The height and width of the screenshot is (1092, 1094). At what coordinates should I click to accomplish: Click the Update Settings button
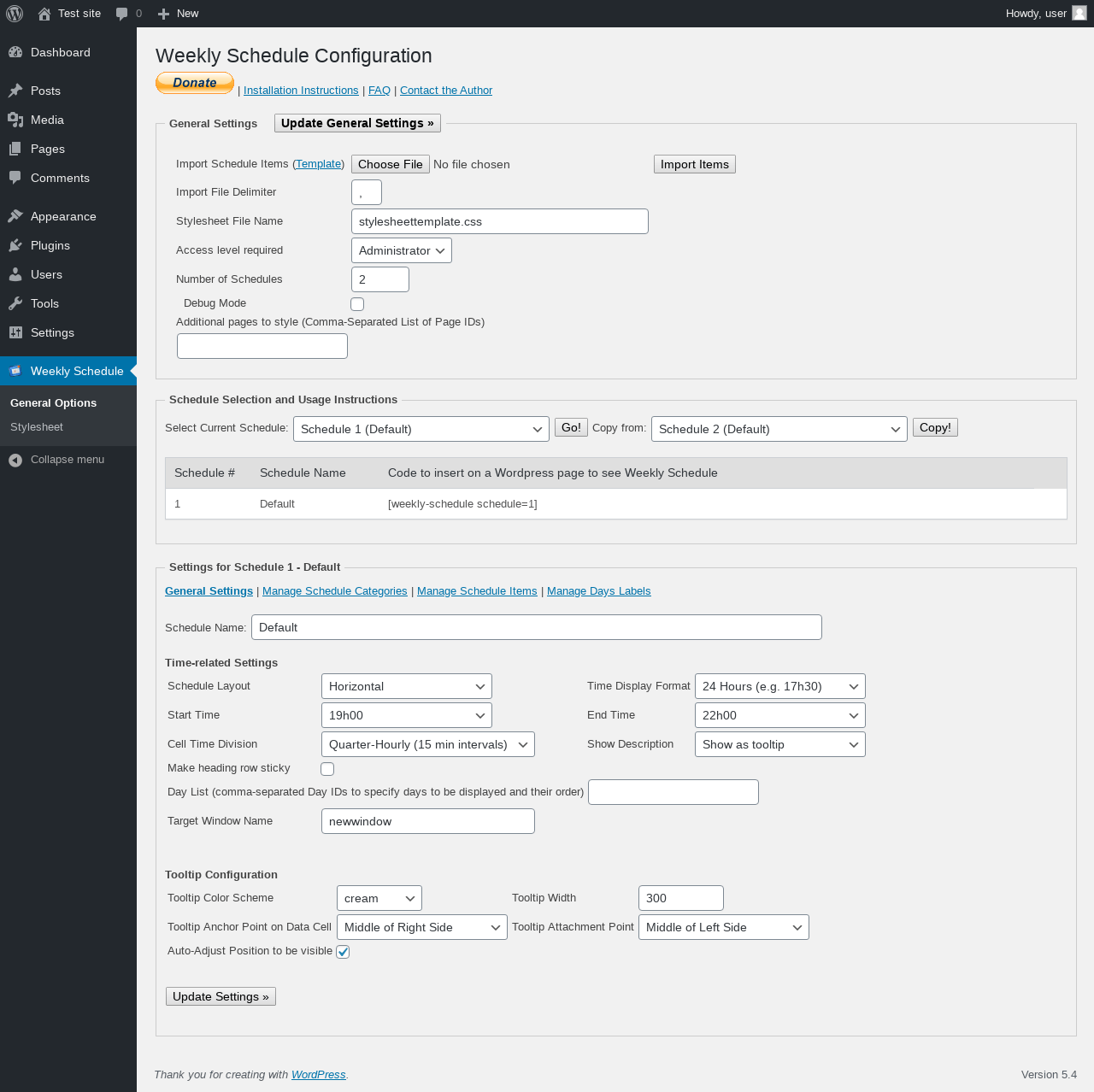coord(221,996)
